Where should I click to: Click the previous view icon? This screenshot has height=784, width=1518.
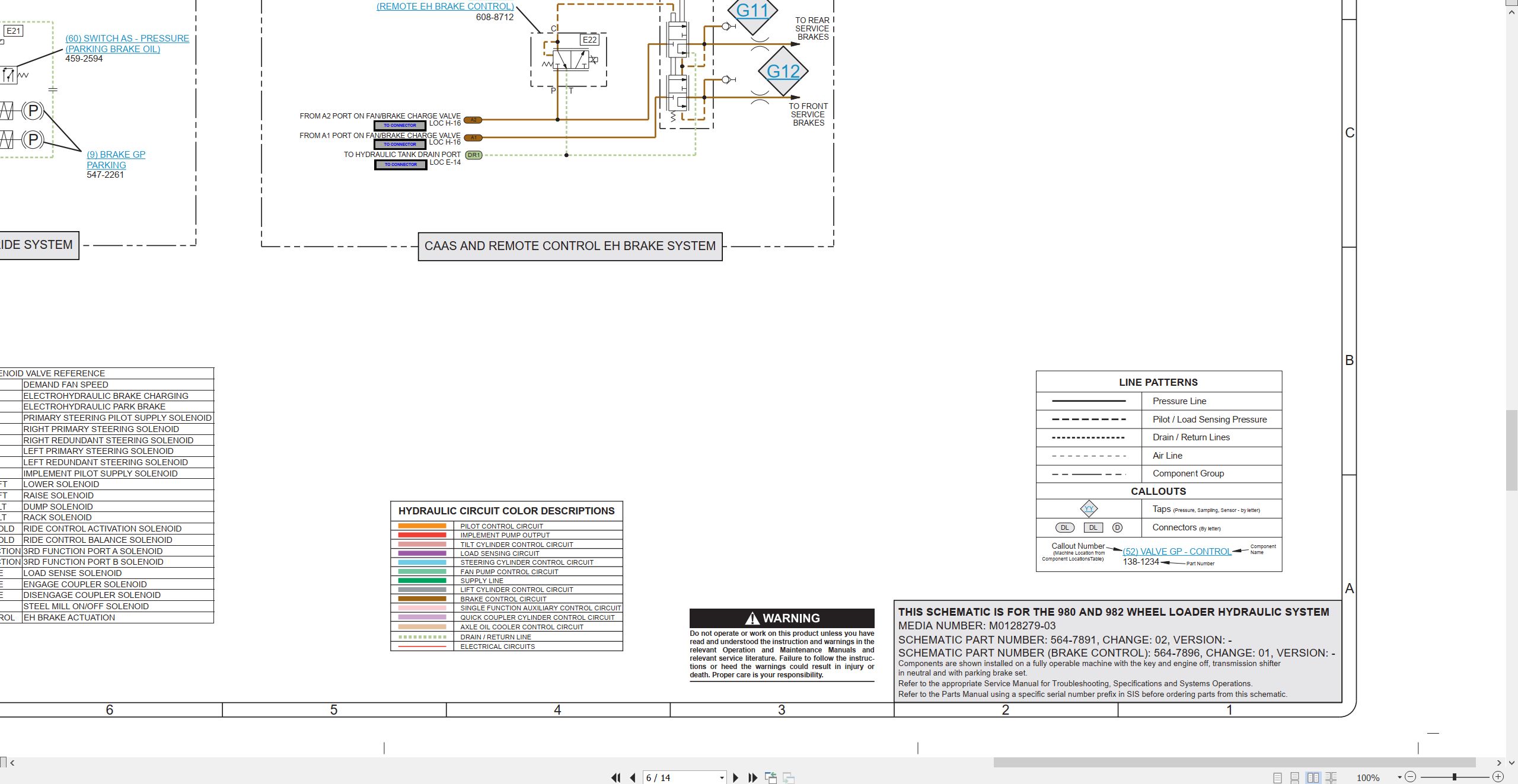[771, 777]
